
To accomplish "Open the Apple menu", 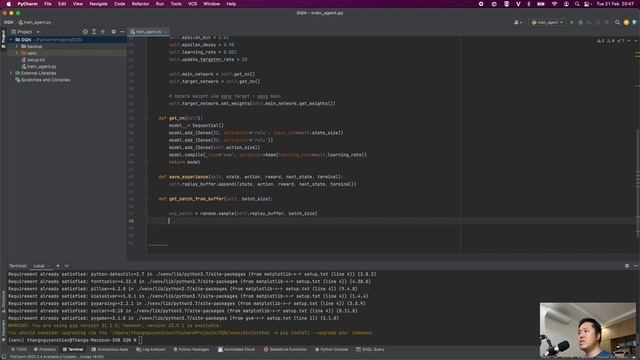I will coord(9,4).
